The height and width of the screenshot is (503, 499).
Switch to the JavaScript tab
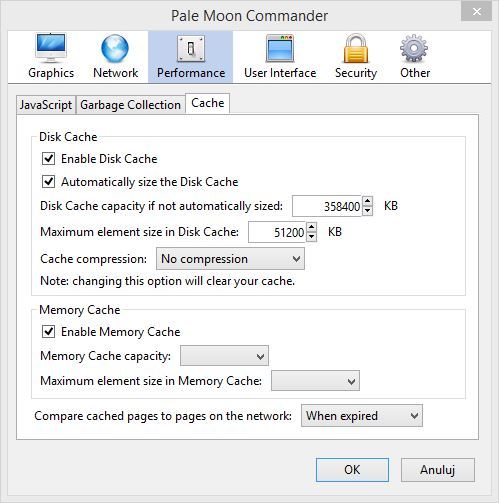pyautogui.click(x=46, y=105)
